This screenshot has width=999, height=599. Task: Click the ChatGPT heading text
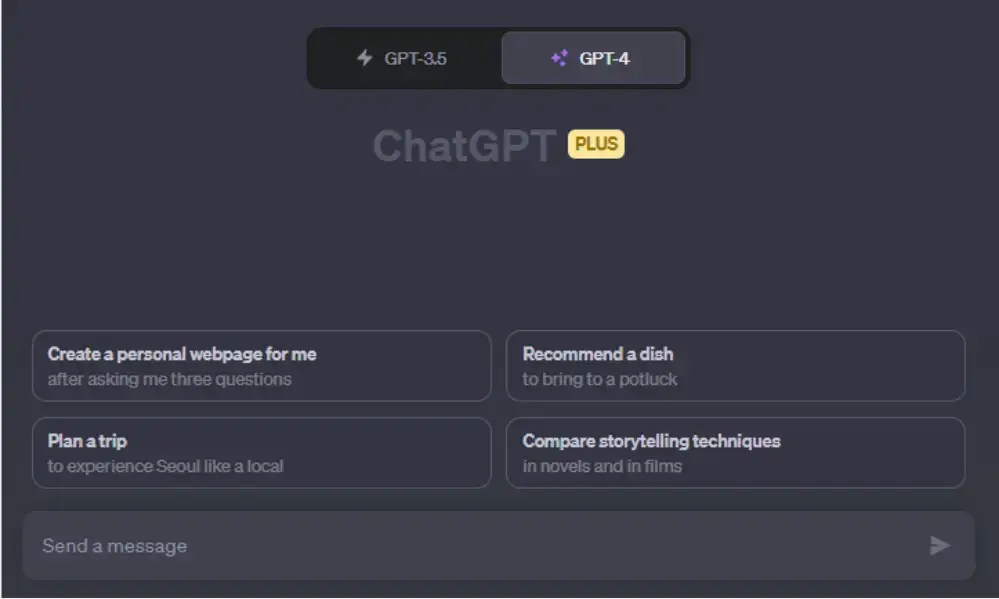pyautogui.click(x=465, y=144)
